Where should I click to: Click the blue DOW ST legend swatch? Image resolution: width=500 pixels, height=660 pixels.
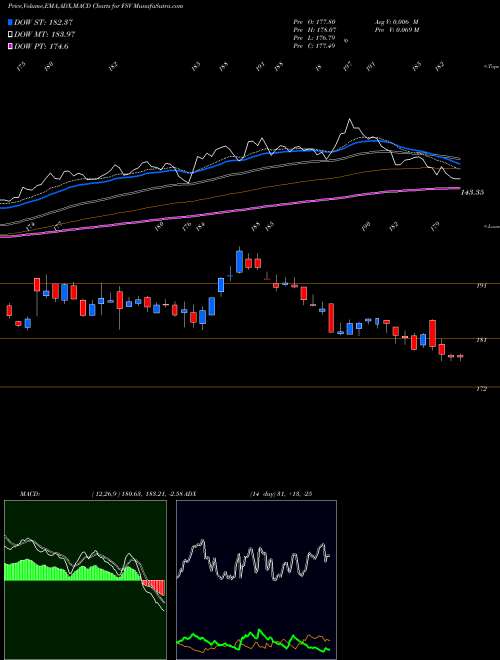coord(11,22)
